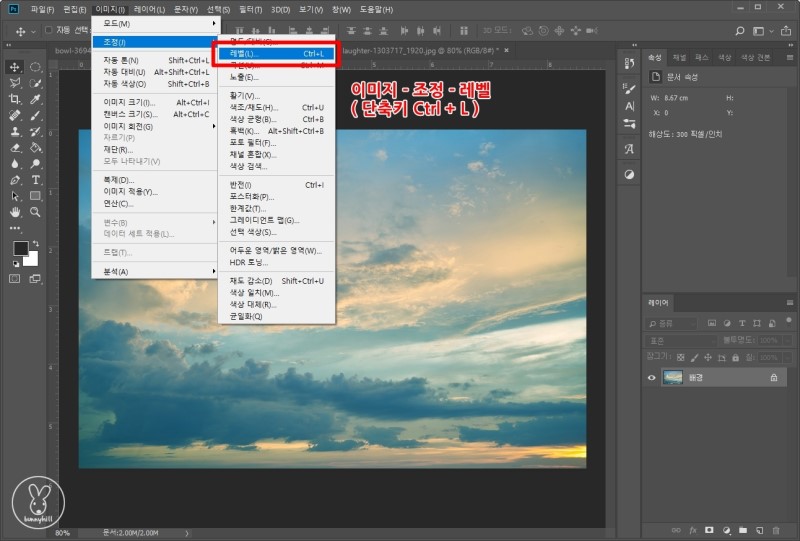Activate the Zoom magnifier tool
The width and height of the screenshot is (800, 541).
pyautogui.click(x=35, y=212)
